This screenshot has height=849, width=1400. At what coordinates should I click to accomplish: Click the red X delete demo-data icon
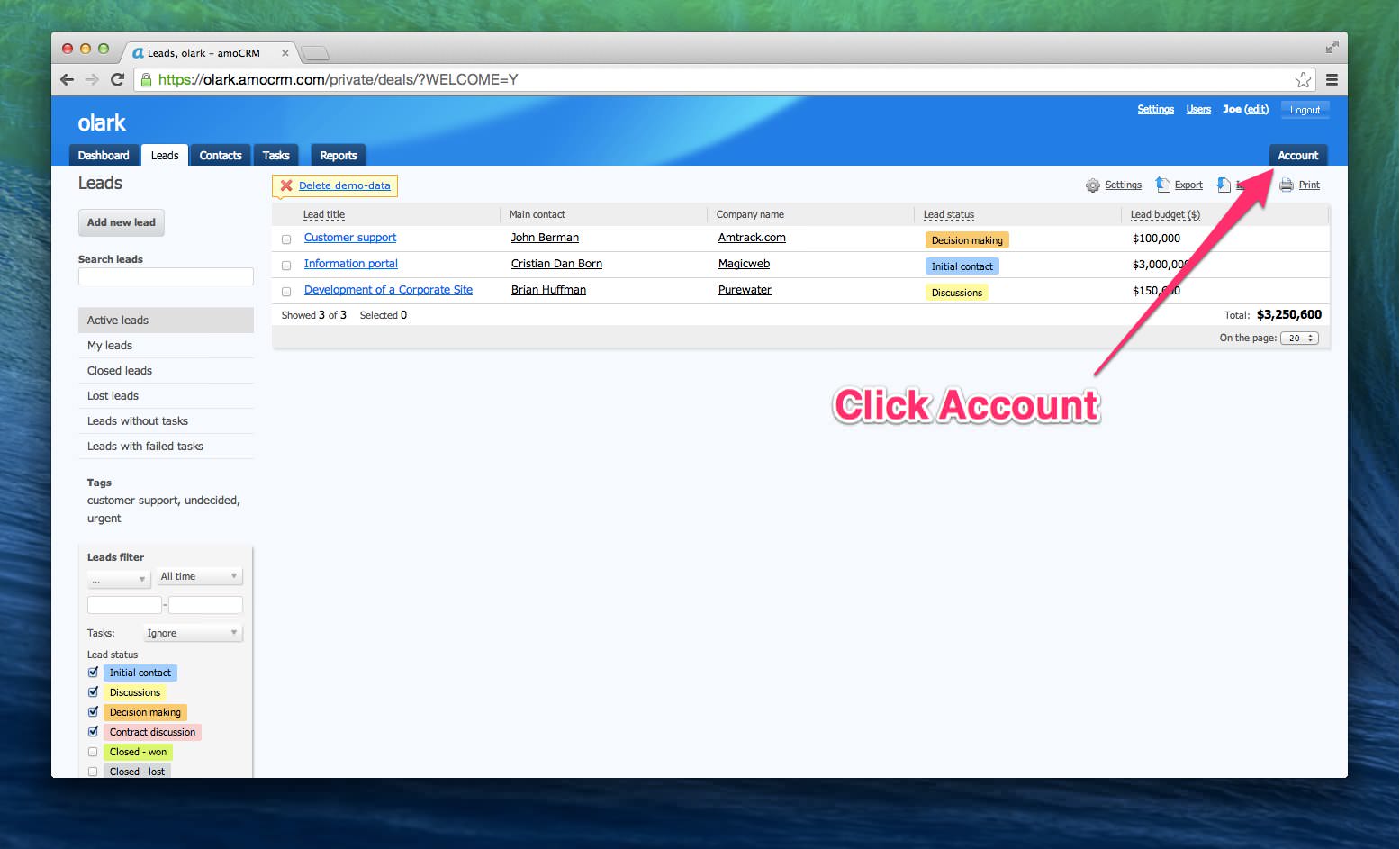pos(286,185)
